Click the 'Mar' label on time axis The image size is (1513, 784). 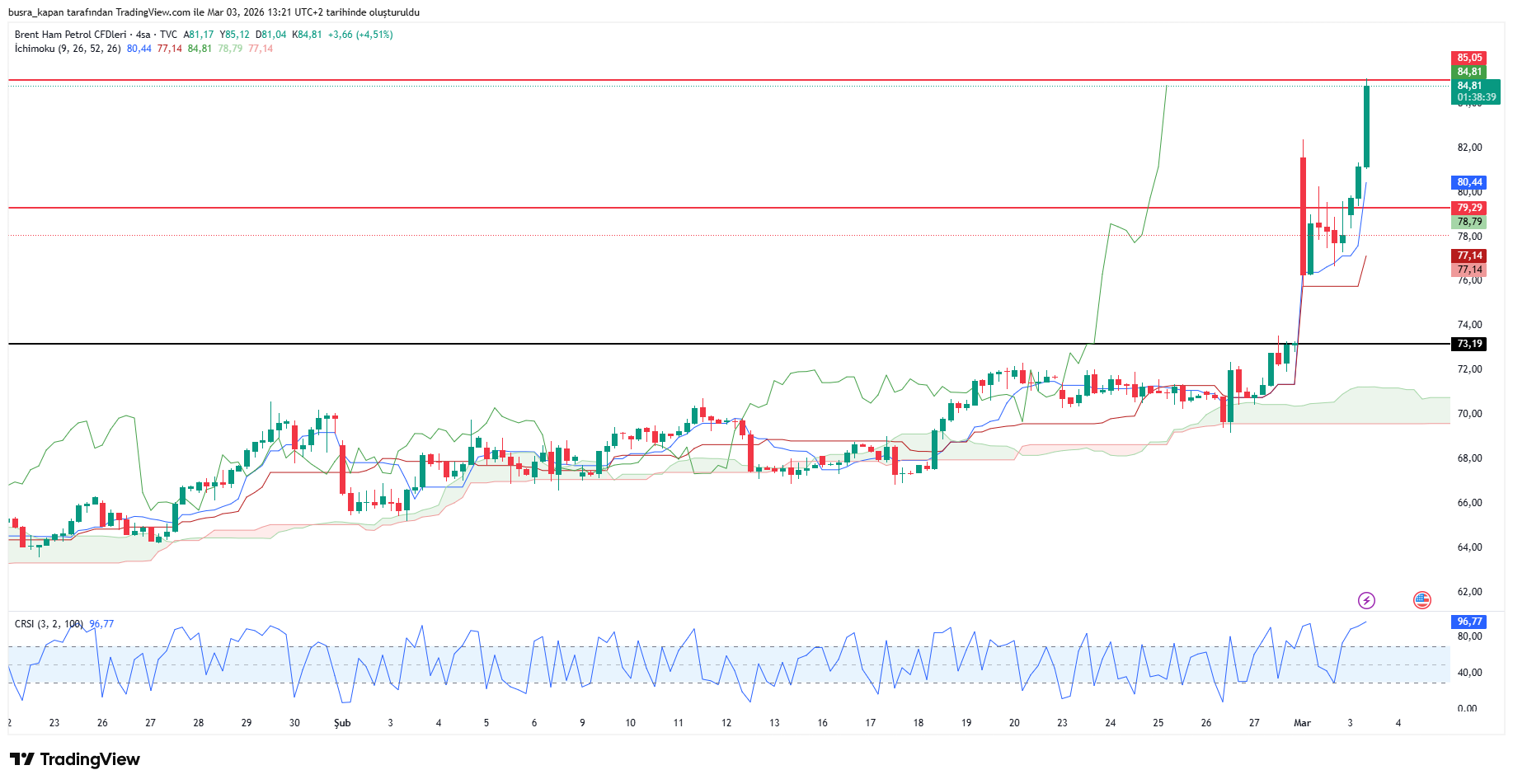(x=1302, y=723)
